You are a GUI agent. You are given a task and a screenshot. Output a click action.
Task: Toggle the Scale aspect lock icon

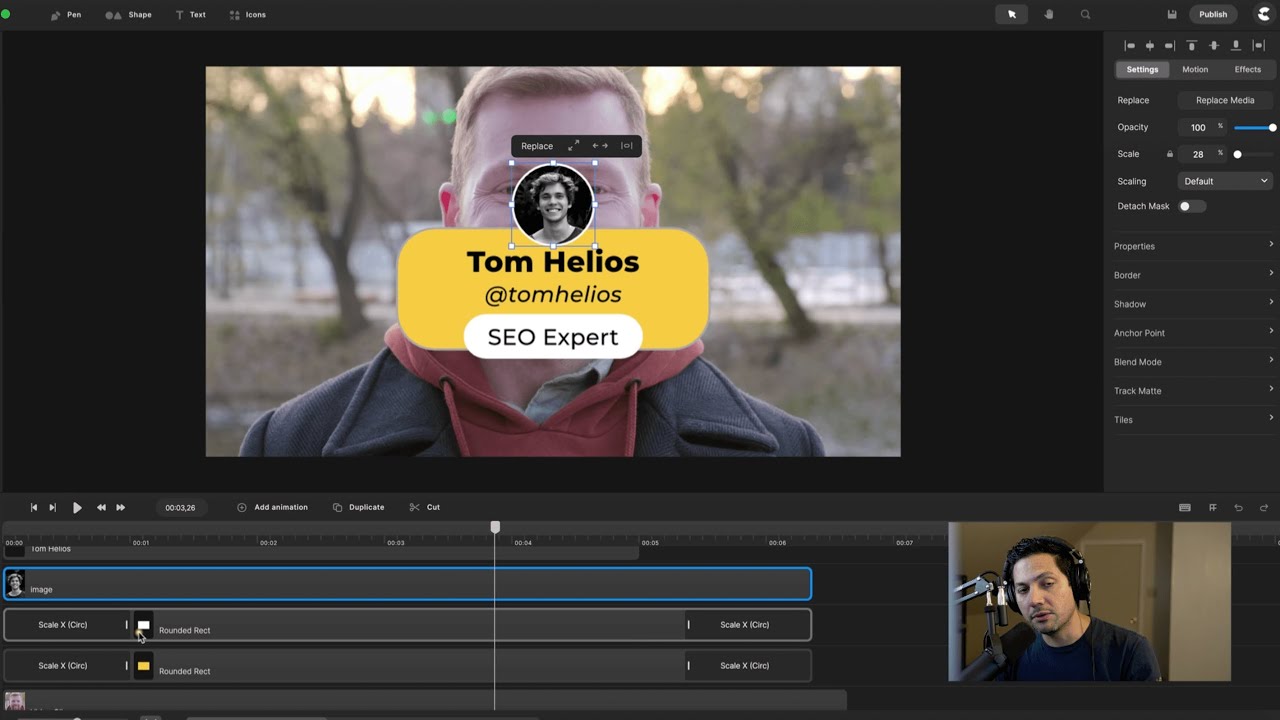pyautogui.click(x=1169, y=154)
